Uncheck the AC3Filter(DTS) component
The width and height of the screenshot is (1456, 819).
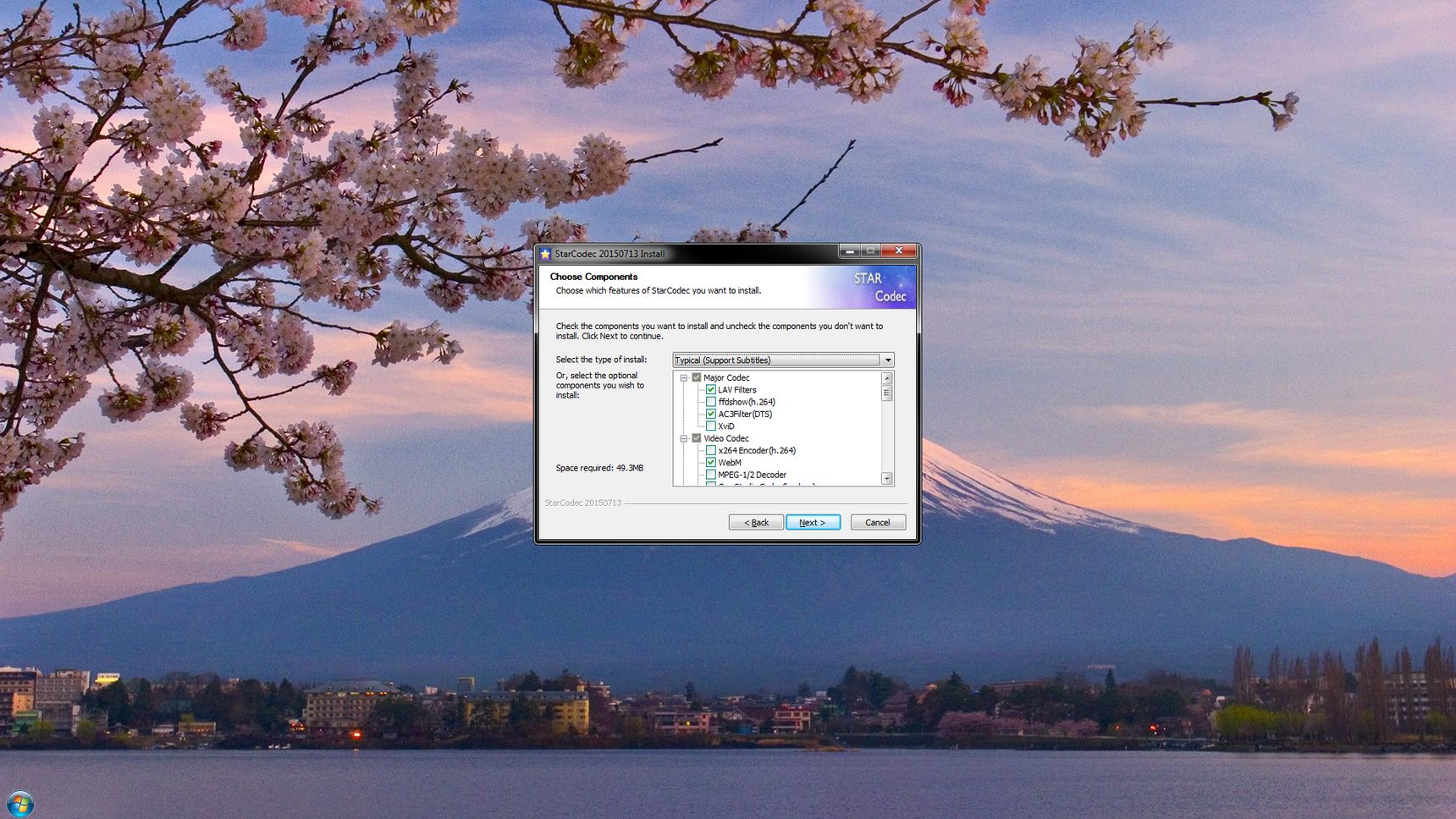711,415
